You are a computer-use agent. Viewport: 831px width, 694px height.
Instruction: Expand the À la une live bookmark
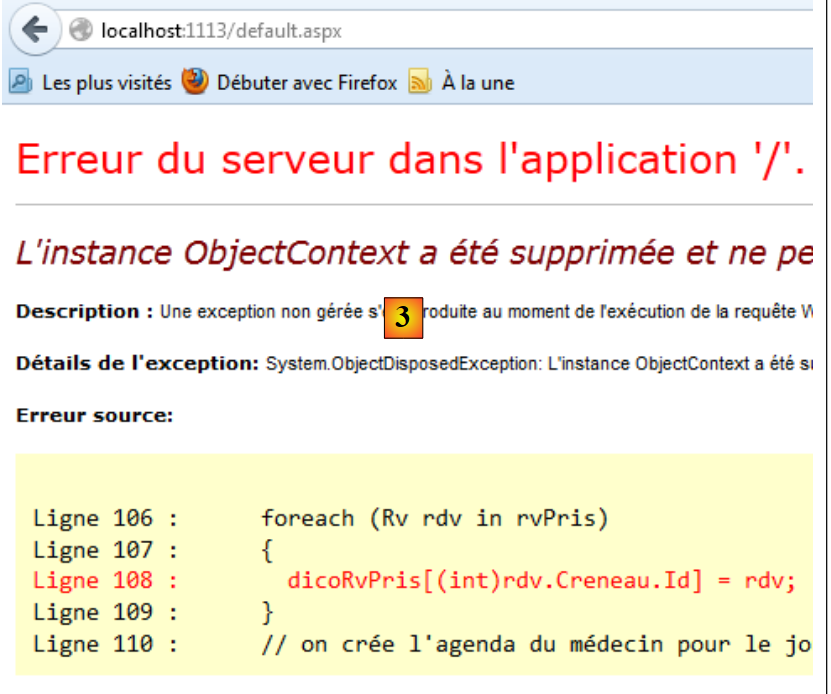(x=478, y=83)
